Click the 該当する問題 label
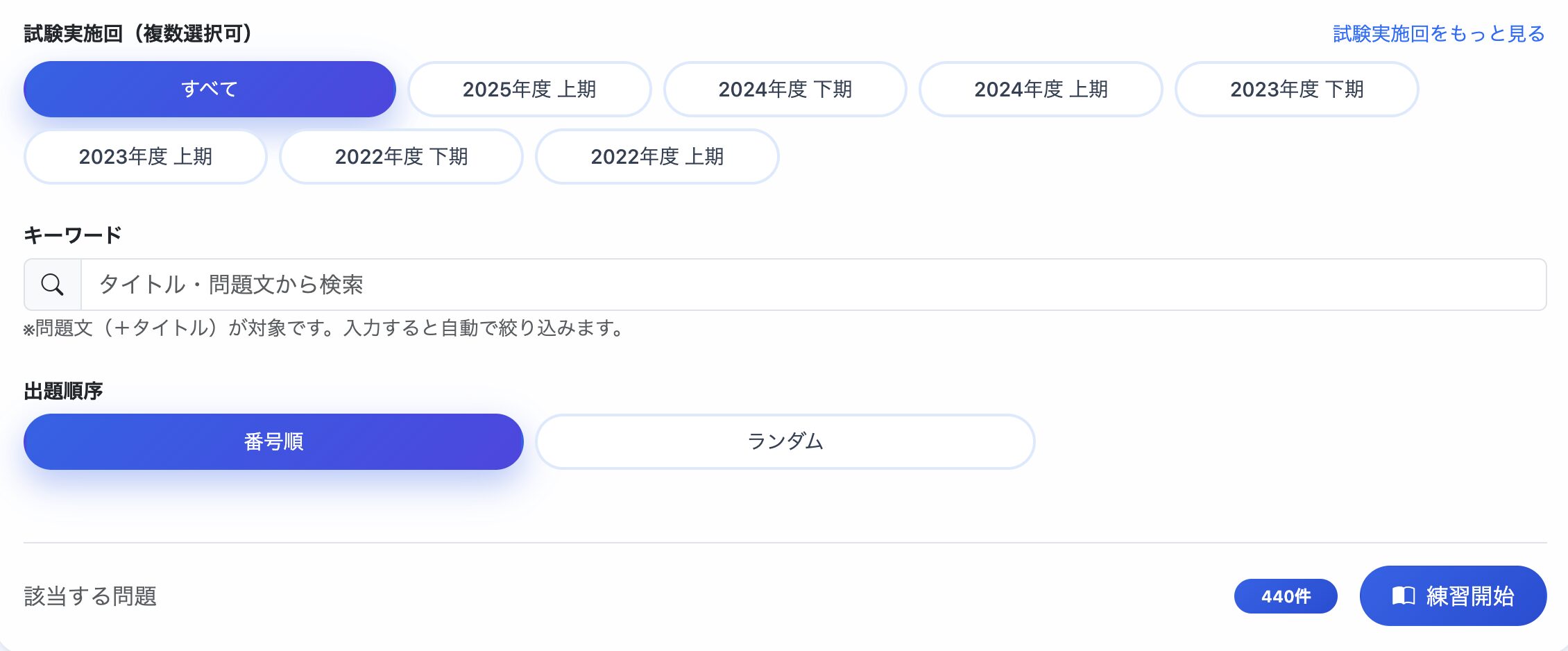Screen dimensions: 1568x651 [91, 595]
